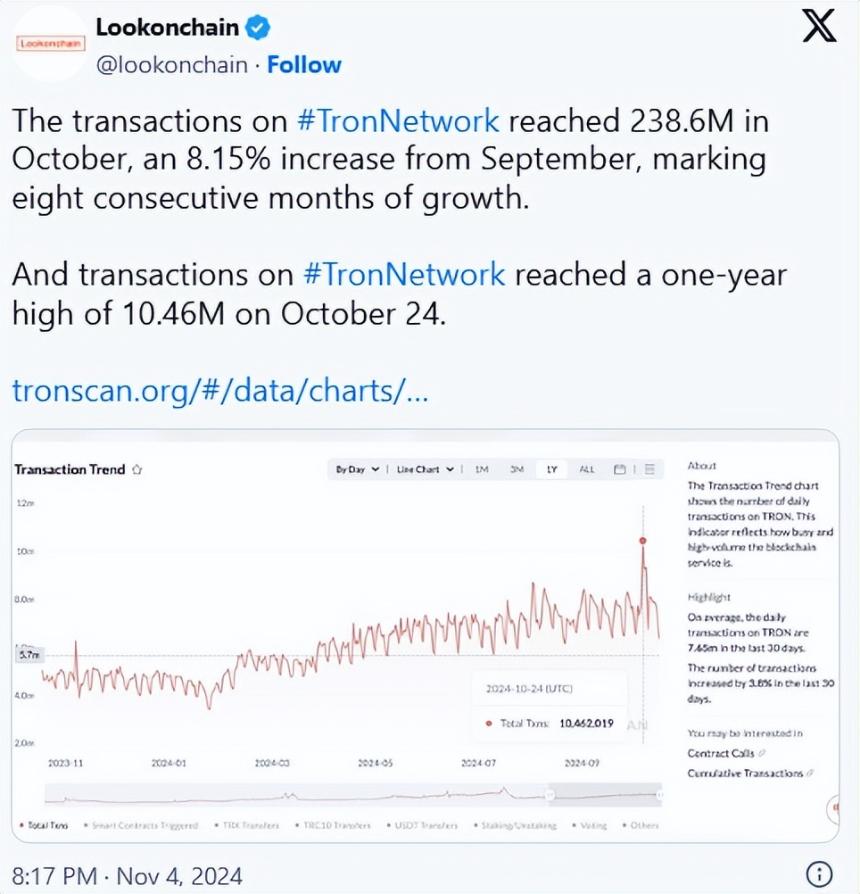Expand the Line Chart dropdown
Image resolution: width=860 pixels, height=894 pixels.
click(425, 469)
